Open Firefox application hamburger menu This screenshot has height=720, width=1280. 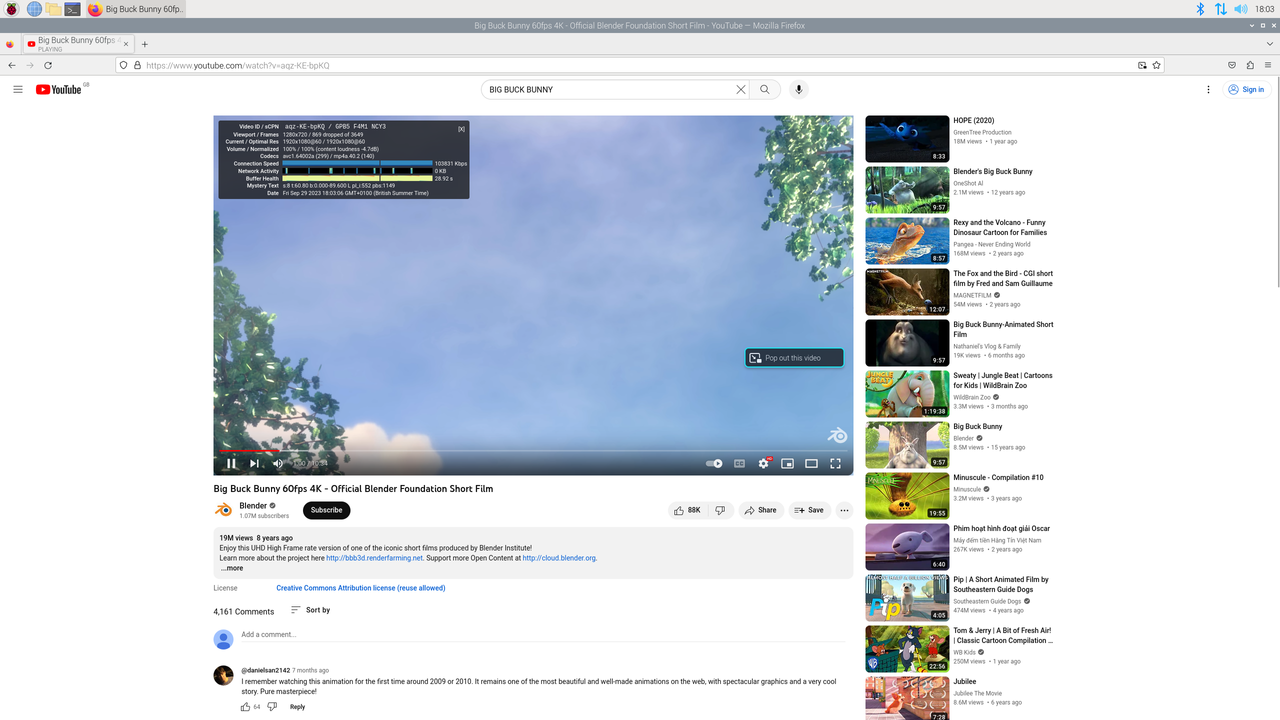pos(1268,65)
